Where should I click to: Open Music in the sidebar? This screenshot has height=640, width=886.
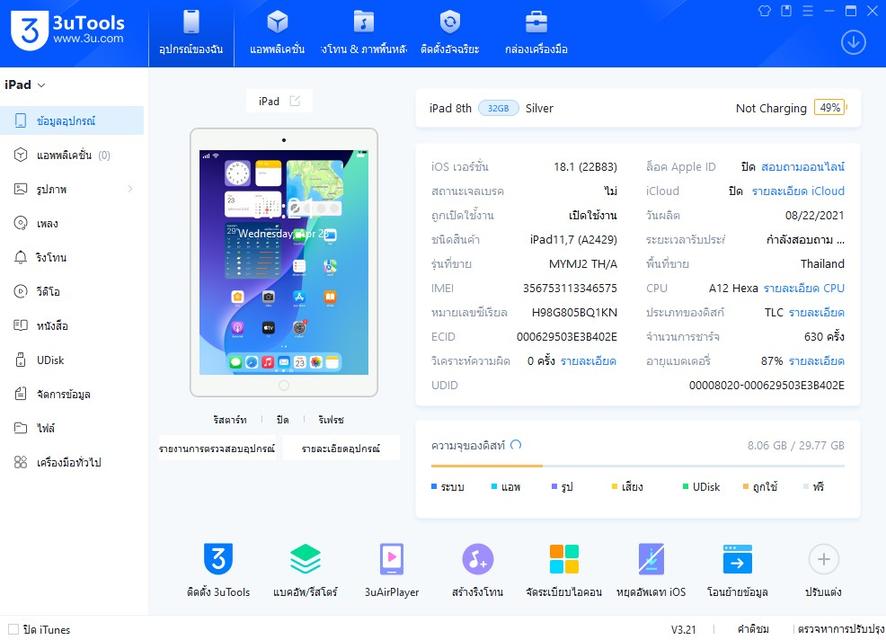(x=72, y=223)
